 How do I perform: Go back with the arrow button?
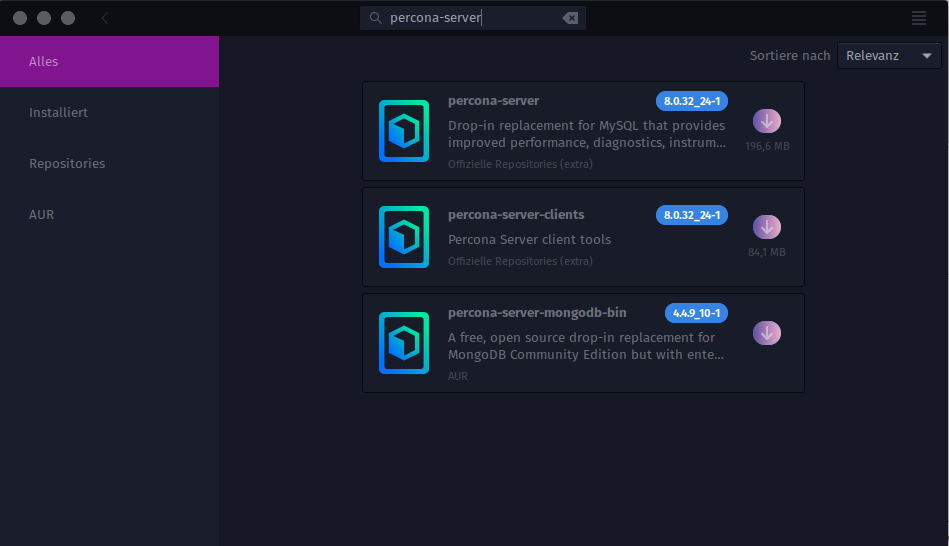tap(106, 18)
